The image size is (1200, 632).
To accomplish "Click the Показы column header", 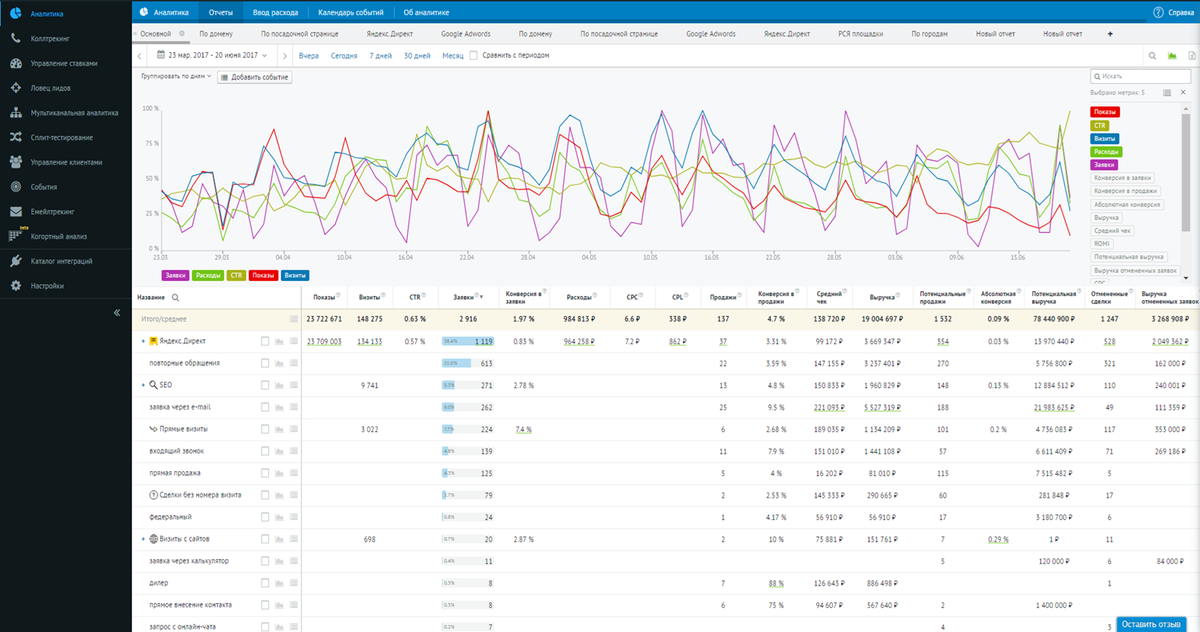I will [323, 297].
